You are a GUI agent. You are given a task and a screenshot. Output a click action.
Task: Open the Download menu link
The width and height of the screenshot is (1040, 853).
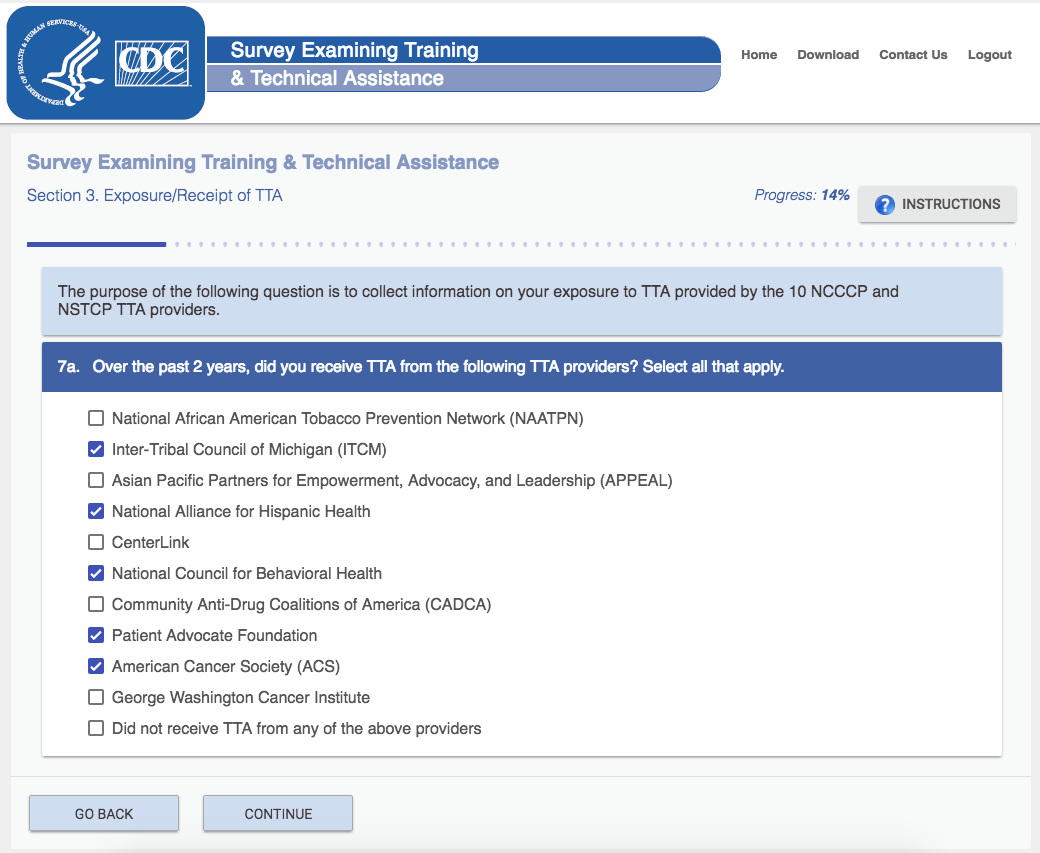pos(828,55)
